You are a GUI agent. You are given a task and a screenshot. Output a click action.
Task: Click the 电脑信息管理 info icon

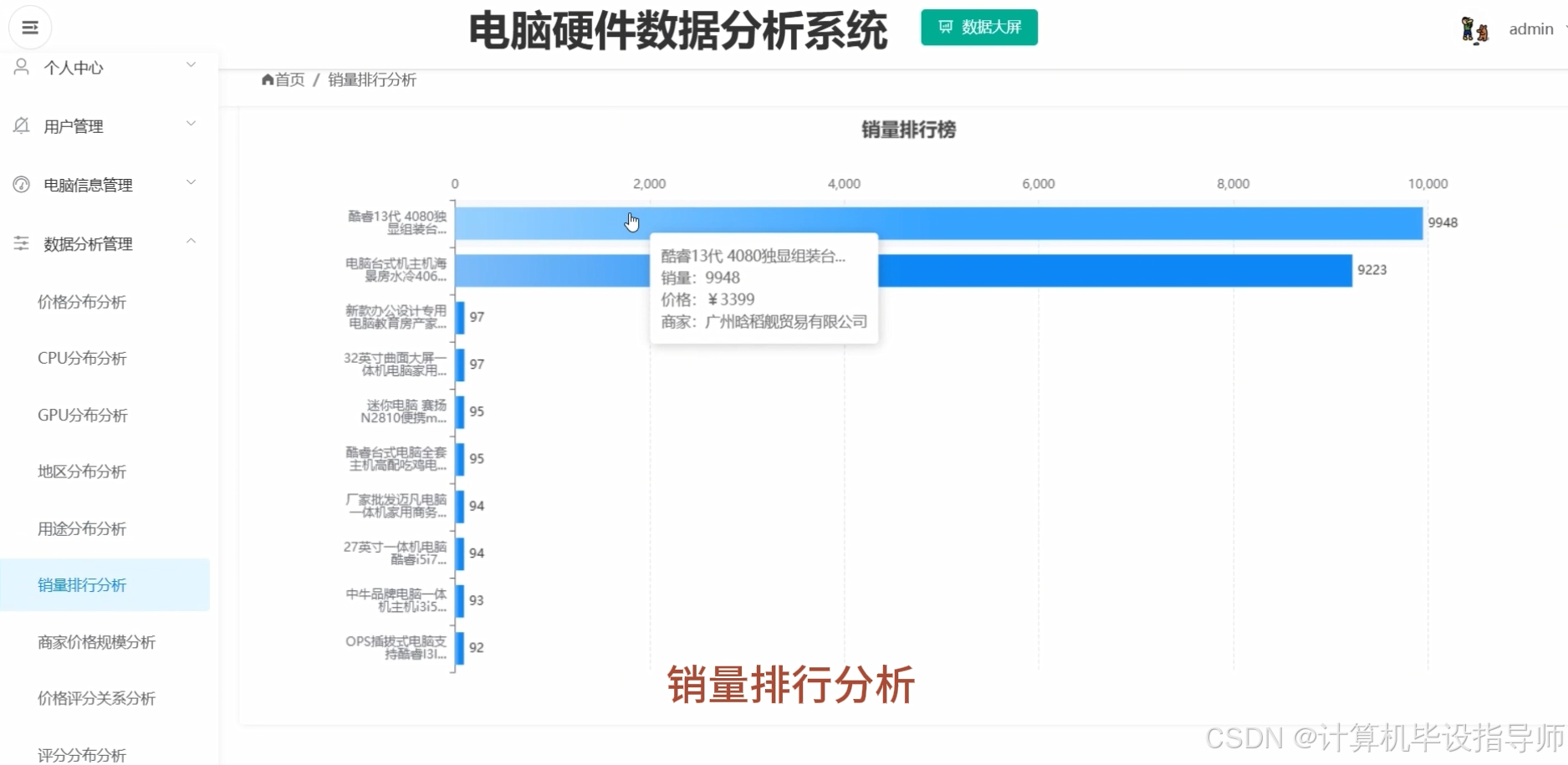[x=20, y=184]
